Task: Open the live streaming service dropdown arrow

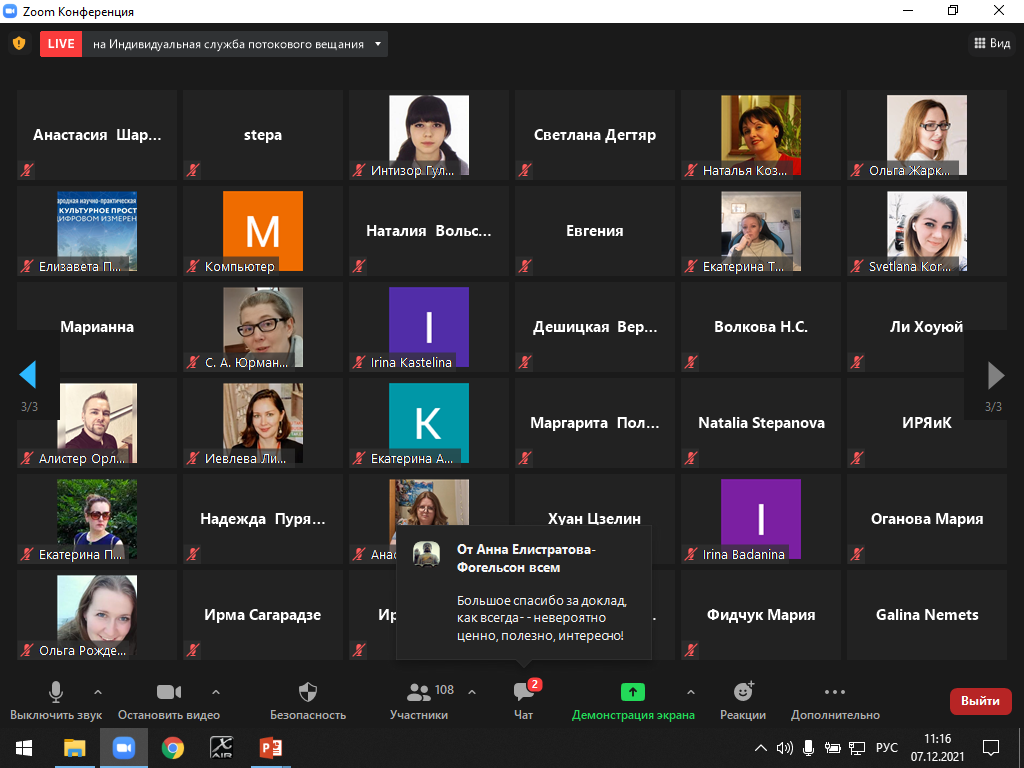Action: coord(377,44)
